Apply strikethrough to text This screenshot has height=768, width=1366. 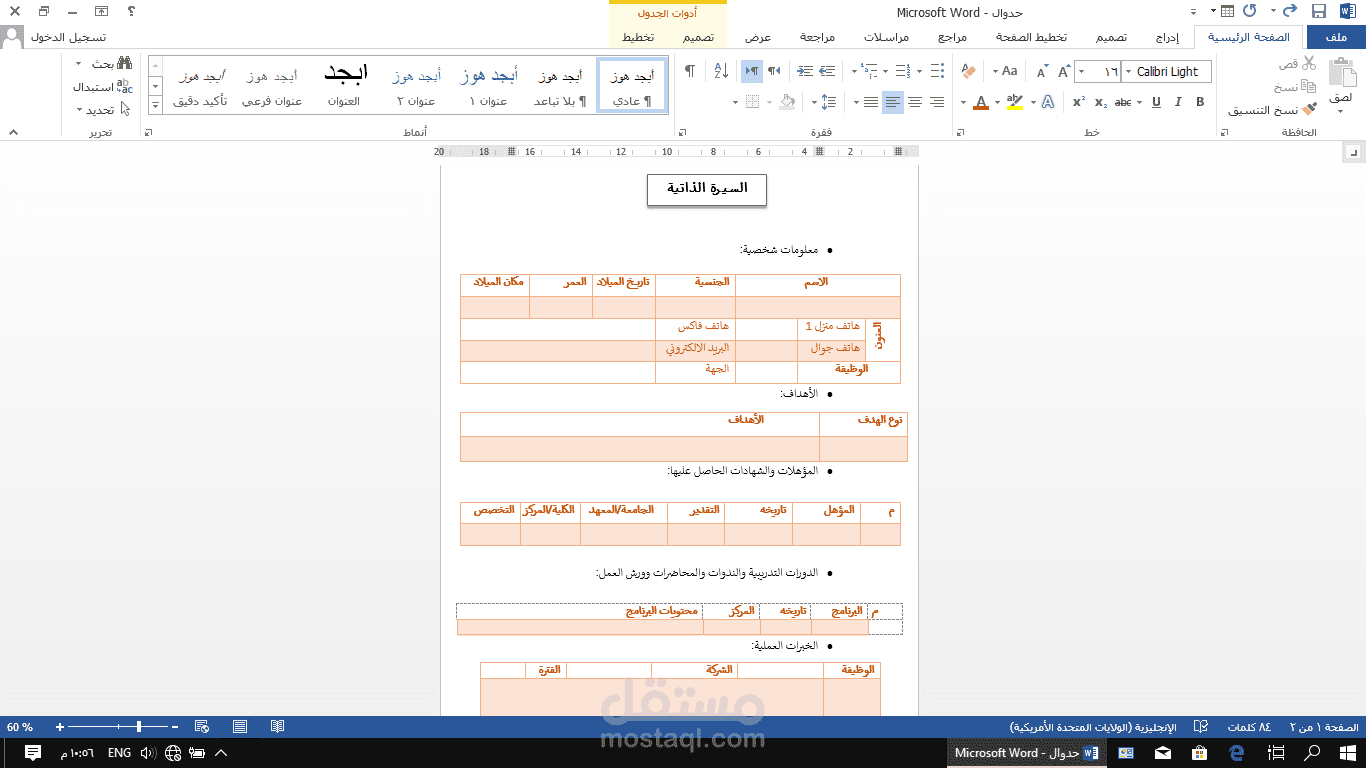pyautogui.click(x=1123, y=101)
